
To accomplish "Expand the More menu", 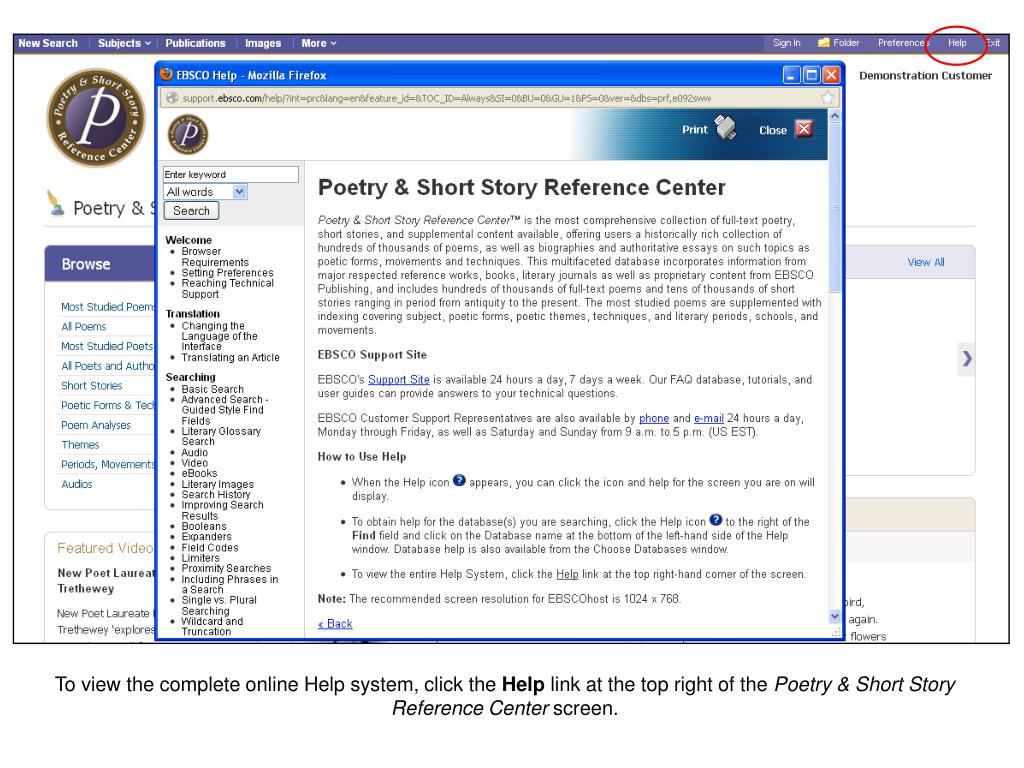I will click(319, 43).
